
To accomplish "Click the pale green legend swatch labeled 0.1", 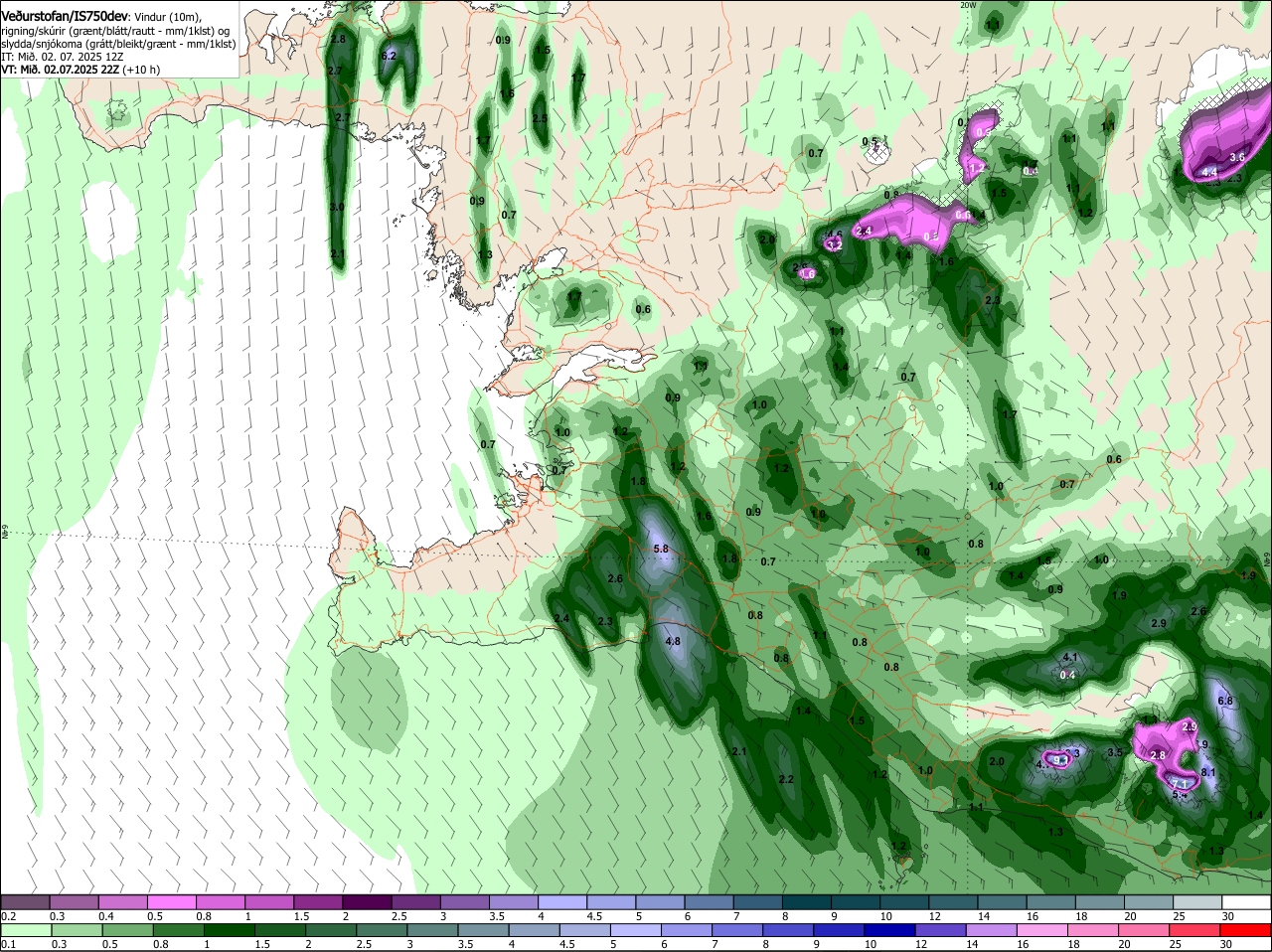I will click(x=25, y=930).
